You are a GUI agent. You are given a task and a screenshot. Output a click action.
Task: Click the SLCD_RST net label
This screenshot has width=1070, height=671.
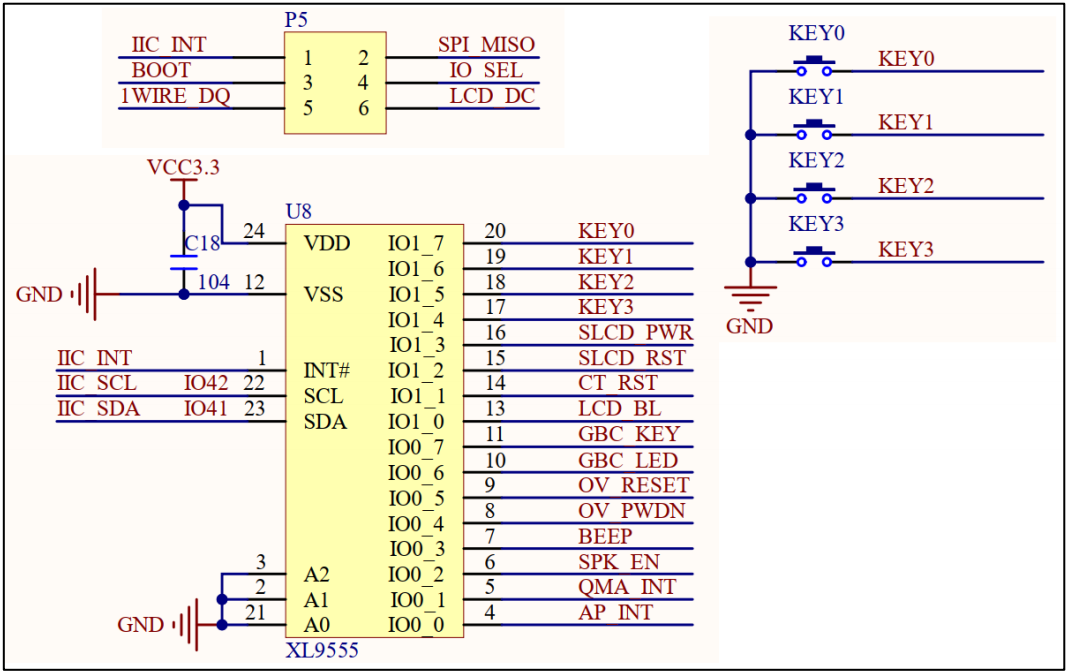click(x=632, y=358)
